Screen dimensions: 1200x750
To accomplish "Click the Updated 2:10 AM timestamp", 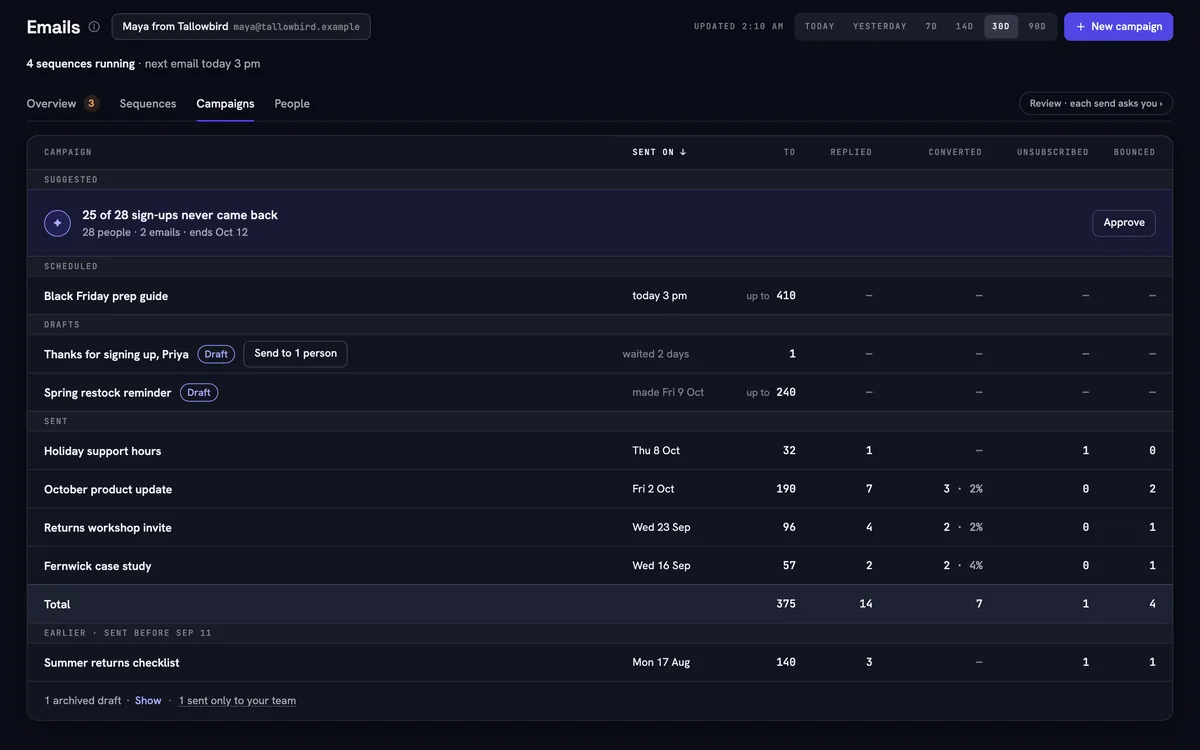I will (739, 27).
